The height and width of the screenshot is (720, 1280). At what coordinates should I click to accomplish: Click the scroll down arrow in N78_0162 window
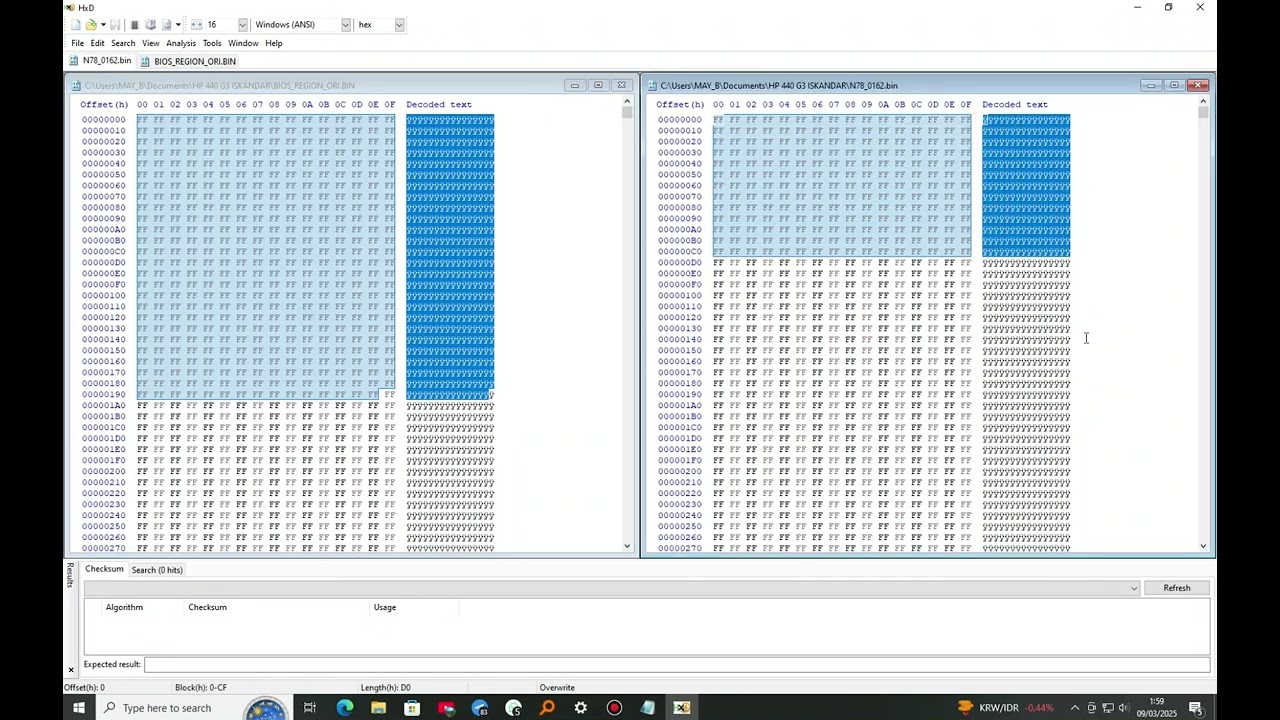[1203, 546]
